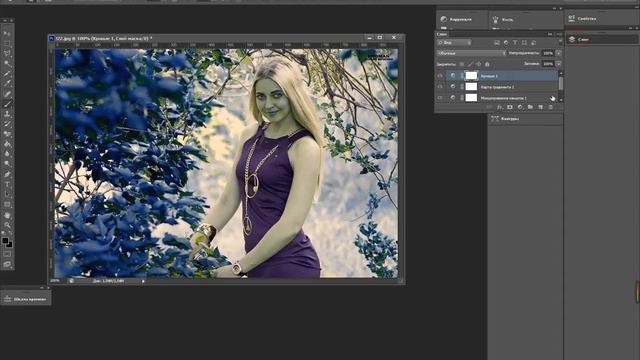
Task: Toggle lock all for the layer
Action: click(x=487, y=64)
